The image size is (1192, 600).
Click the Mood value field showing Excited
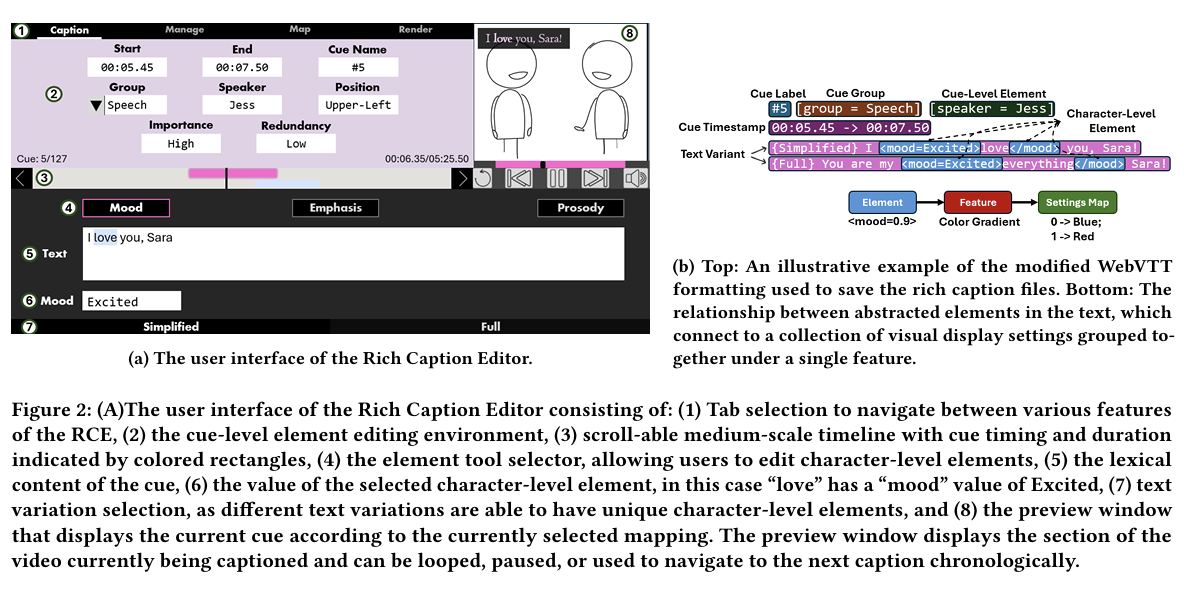132,301
